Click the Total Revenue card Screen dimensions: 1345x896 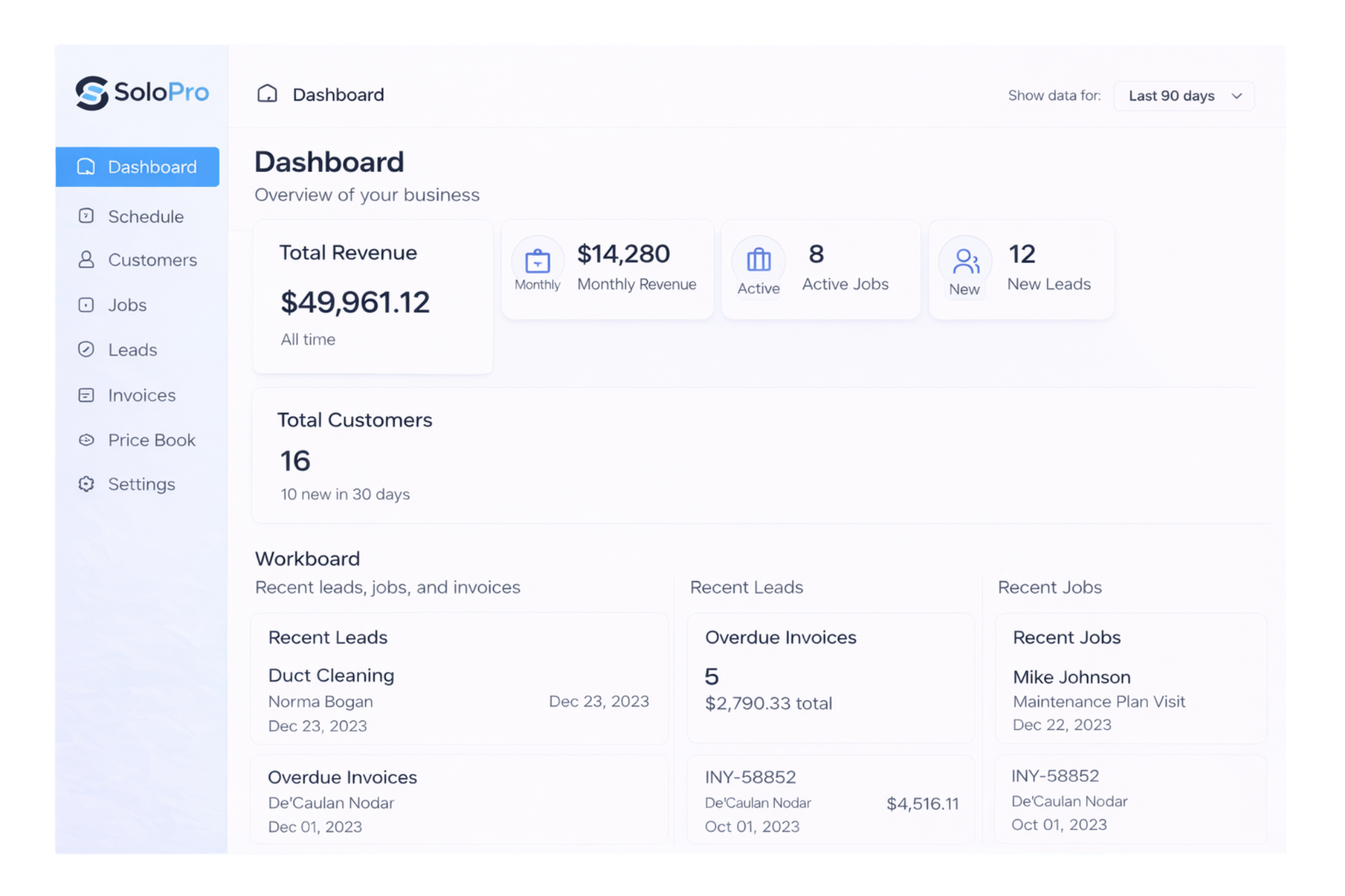373,296
